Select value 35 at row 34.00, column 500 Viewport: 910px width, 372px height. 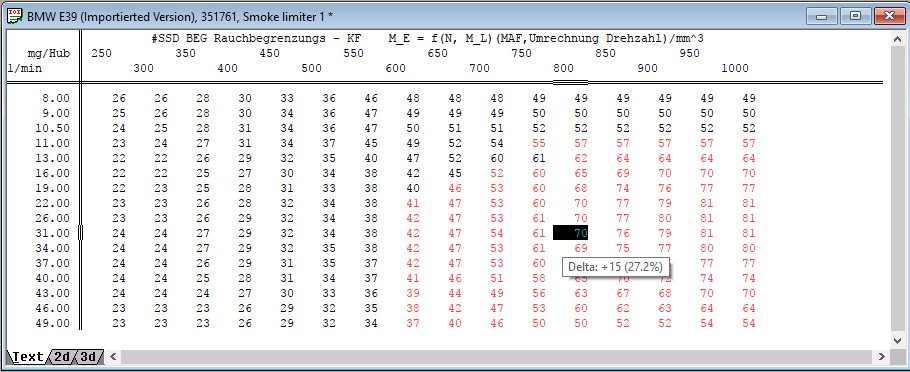click(x=328, y=248)
